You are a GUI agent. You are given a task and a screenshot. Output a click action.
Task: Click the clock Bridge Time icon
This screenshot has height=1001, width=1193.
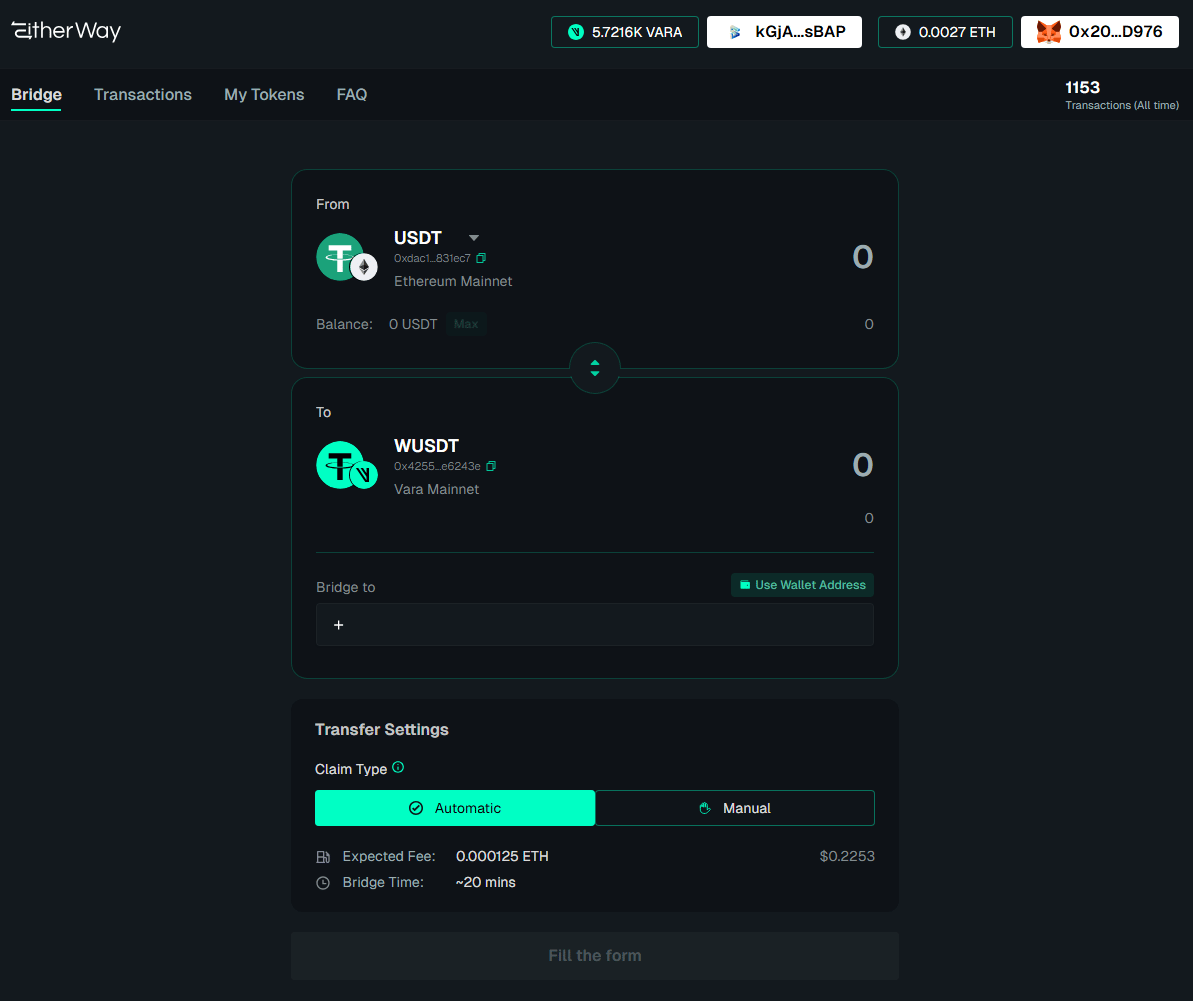tap(323, 883)
